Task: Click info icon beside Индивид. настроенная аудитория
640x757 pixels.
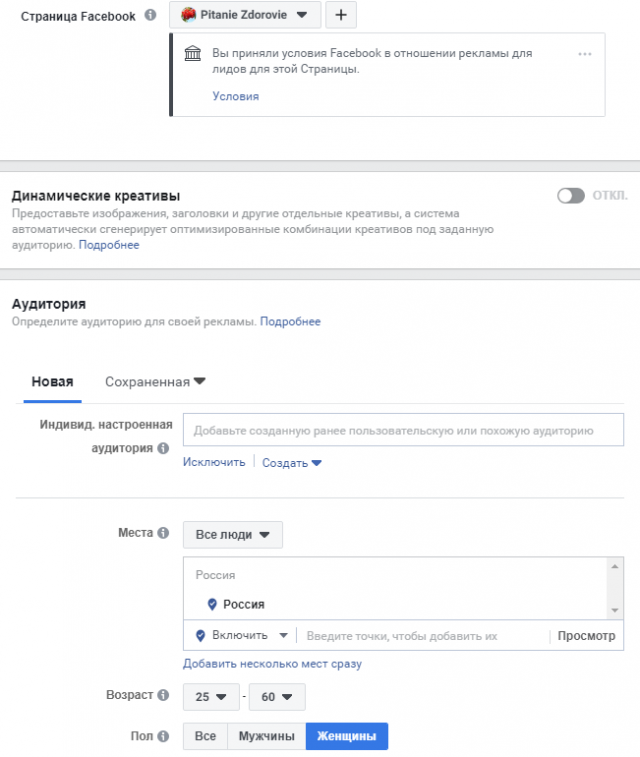Action: click(164, 448)
